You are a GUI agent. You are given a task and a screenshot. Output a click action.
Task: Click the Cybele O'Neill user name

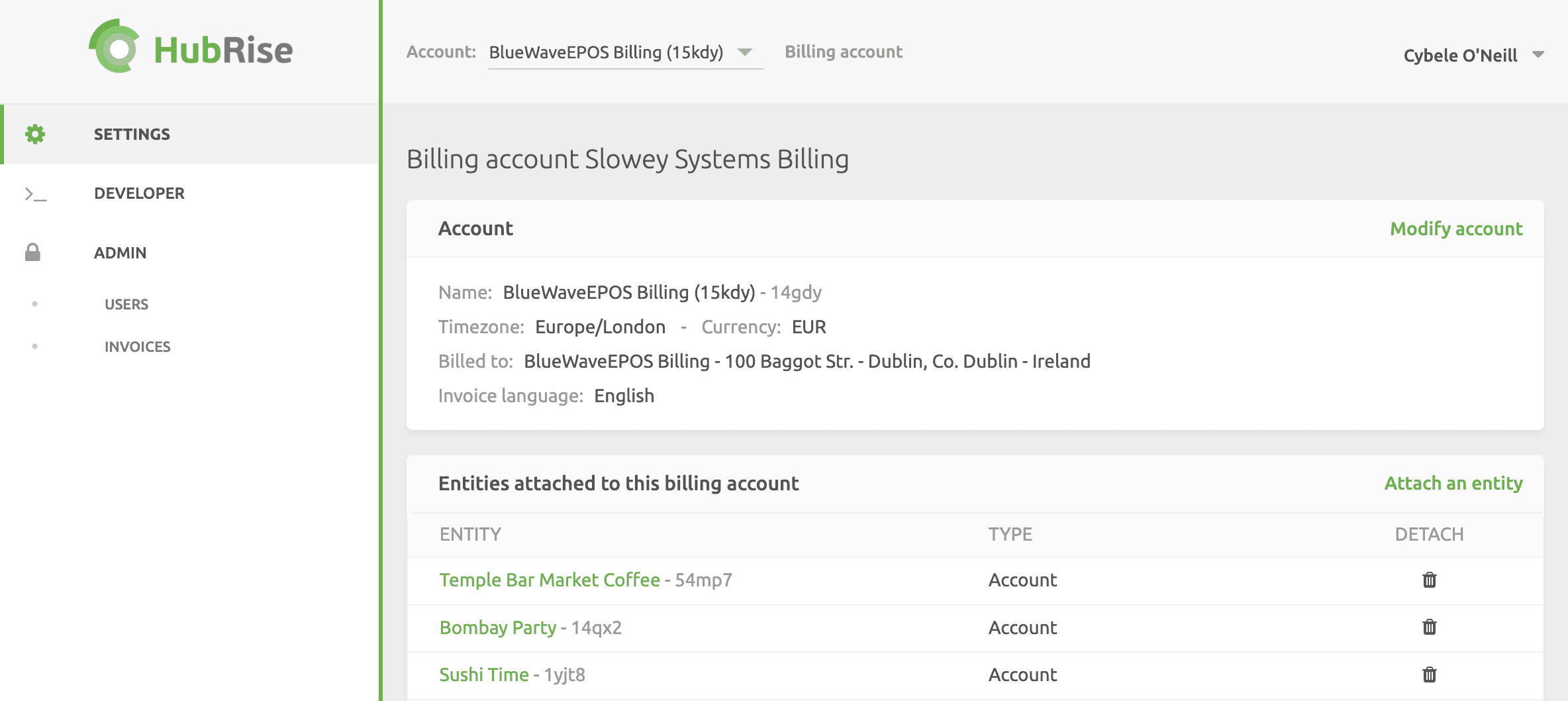pyautogui.click(x=1460, y=56)
